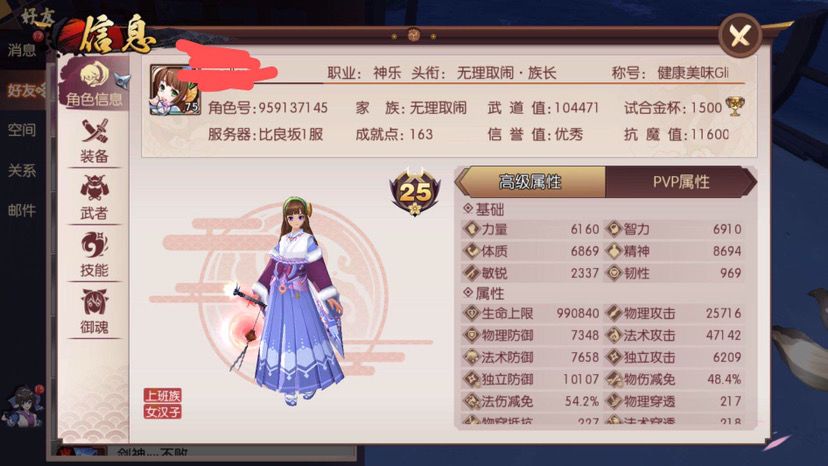Open the 空间 space menu item

pos(22,130)
